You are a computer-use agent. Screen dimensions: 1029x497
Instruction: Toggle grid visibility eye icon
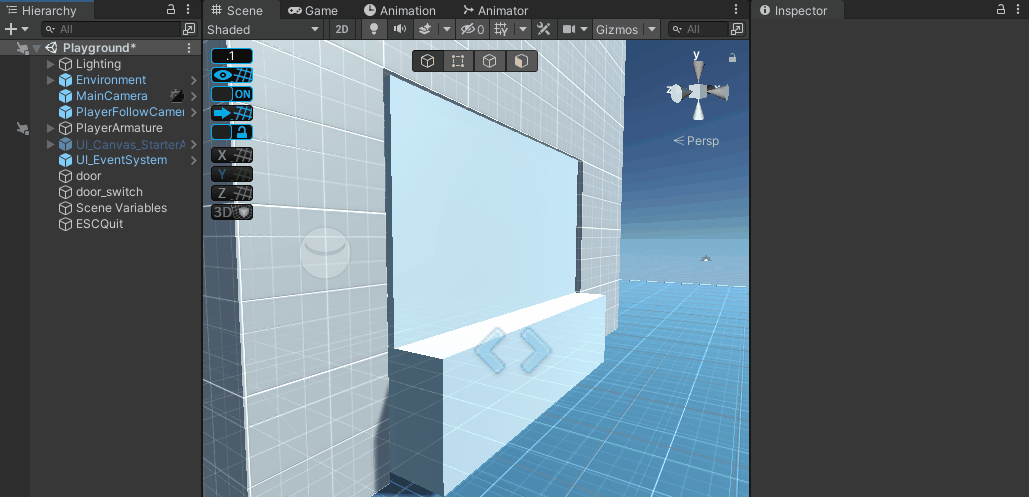coord(232,75)
